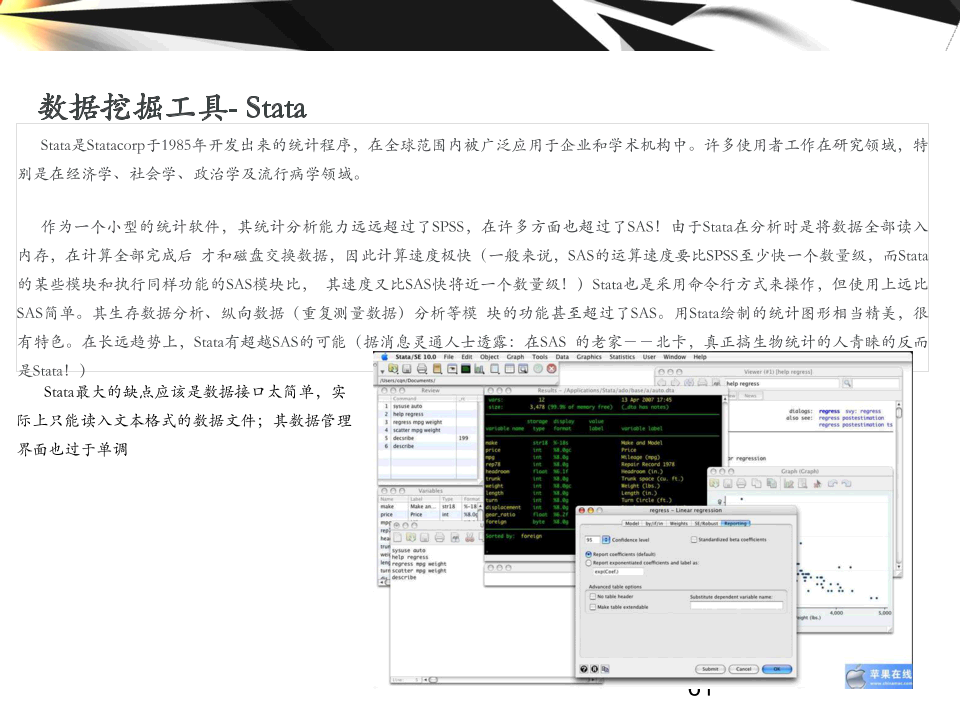This screenshot has height=720, width=960.
Task: Start the Graph Editor from Graph window toolbar
Action: 789,484
